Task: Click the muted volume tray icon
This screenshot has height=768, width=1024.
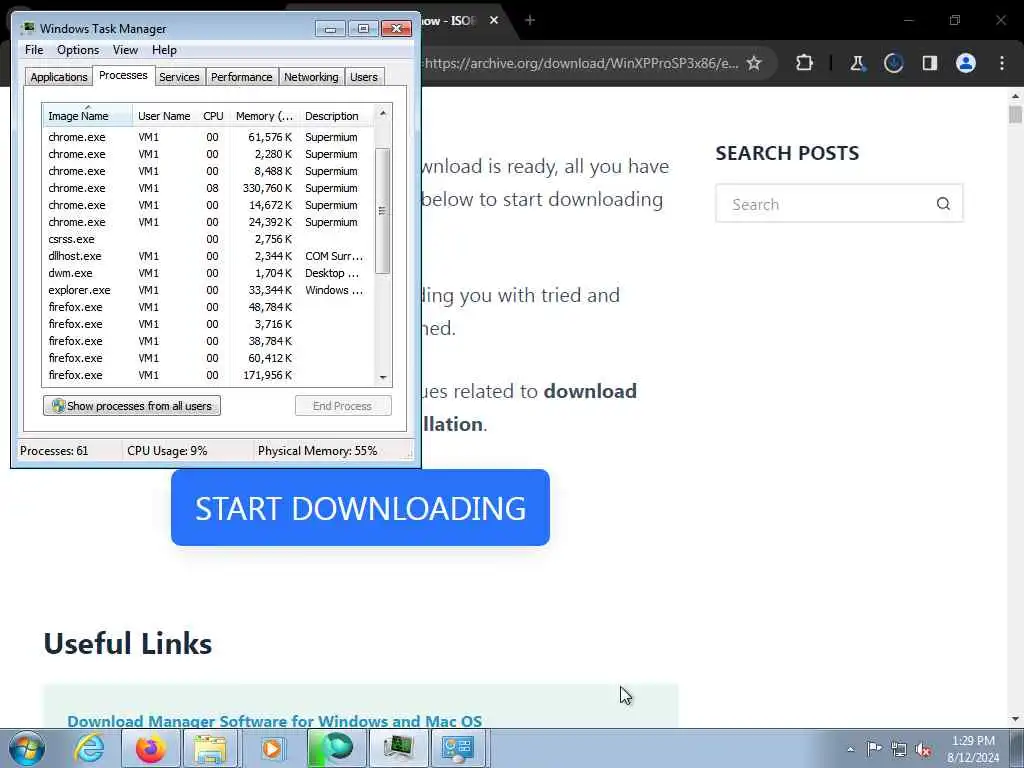Action: click(x=923, y=749)
